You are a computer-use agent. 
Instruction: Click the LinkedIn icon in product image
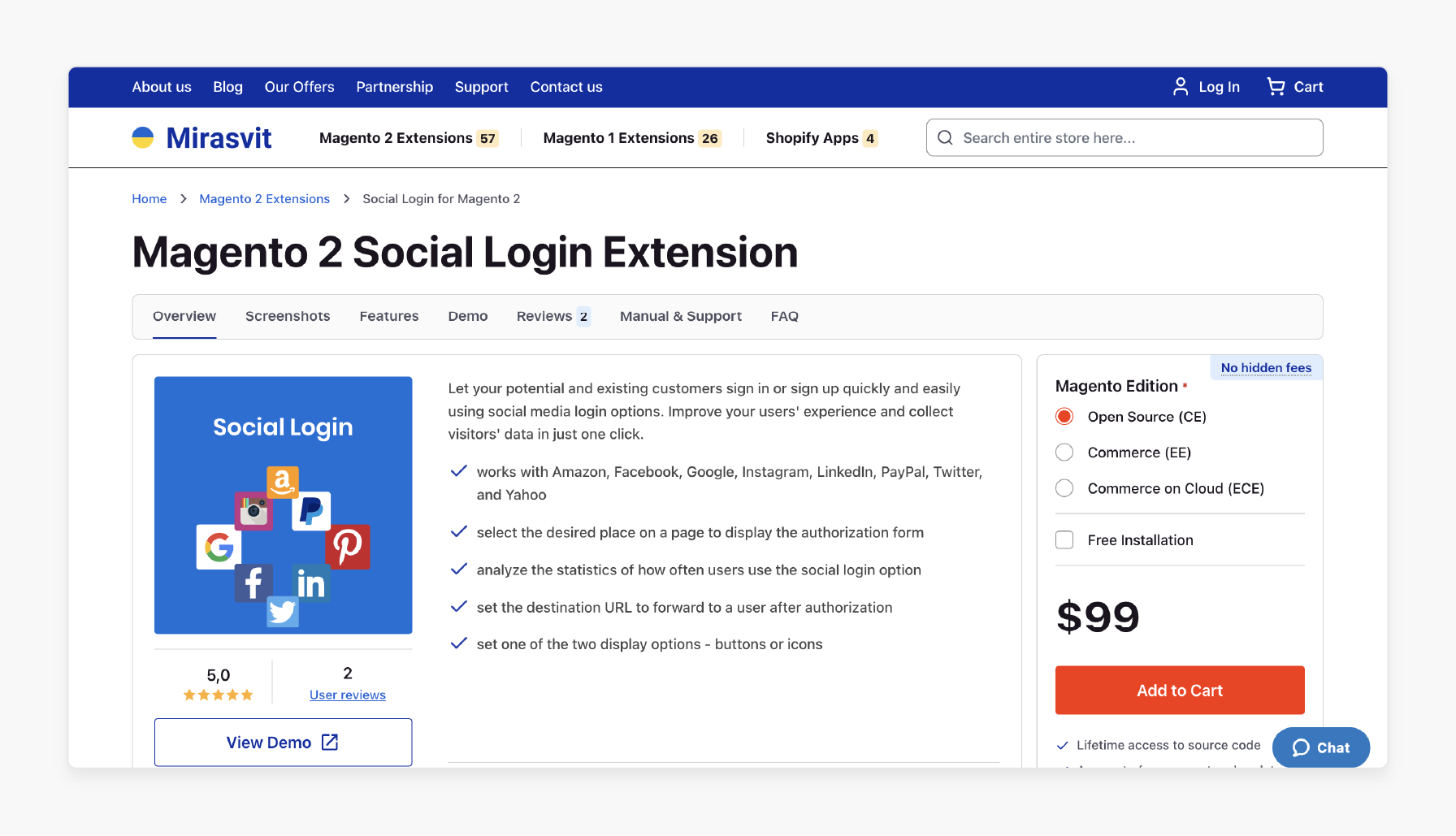pyautogui.click(x=311, y=583)
